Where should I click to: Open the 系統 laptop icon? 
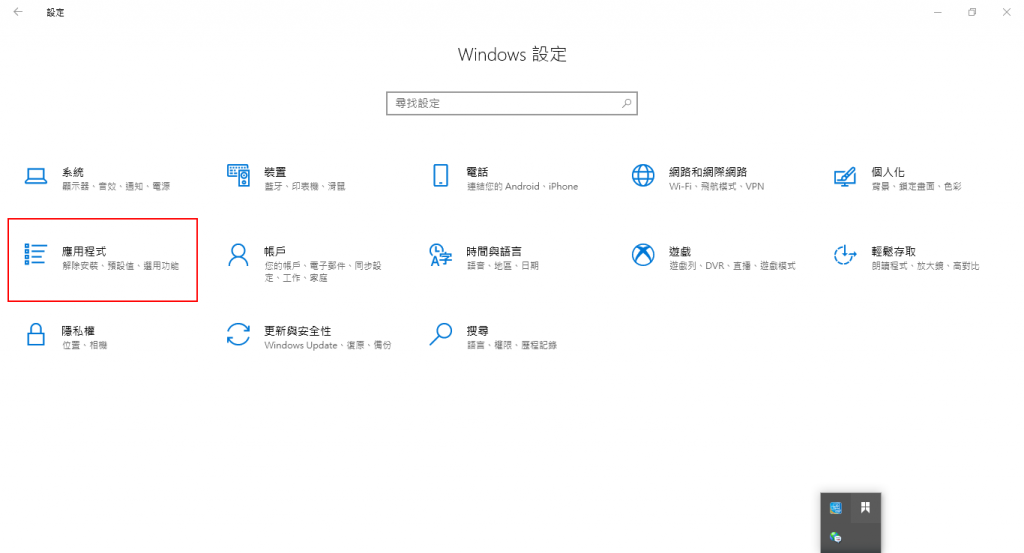[36, 176]
